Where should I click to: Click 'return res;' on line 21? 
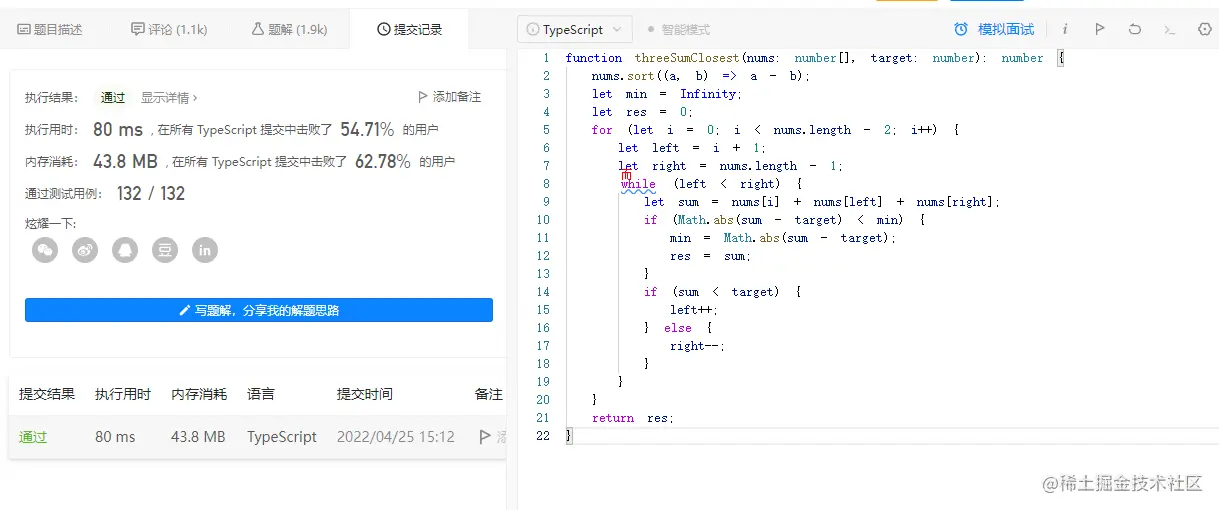tap(633, 418)
